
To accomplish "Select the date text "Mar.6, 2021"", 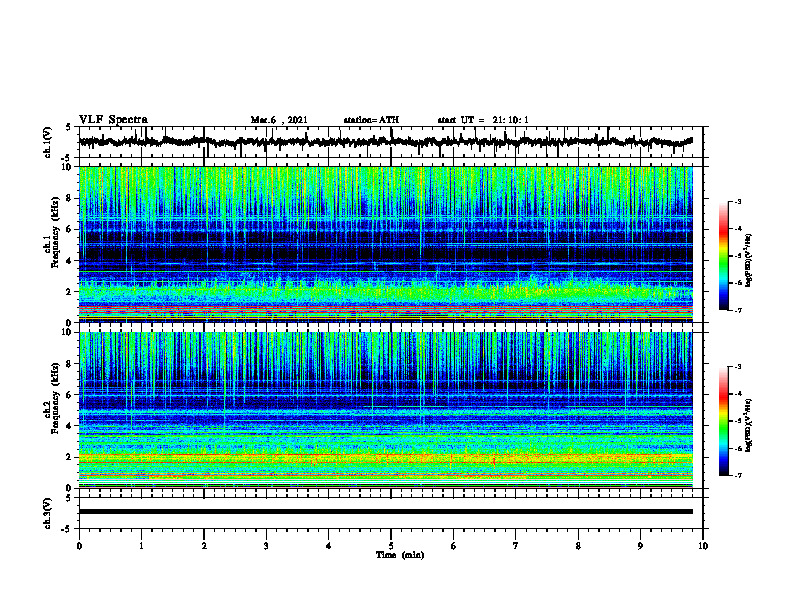I will [279, 120].
